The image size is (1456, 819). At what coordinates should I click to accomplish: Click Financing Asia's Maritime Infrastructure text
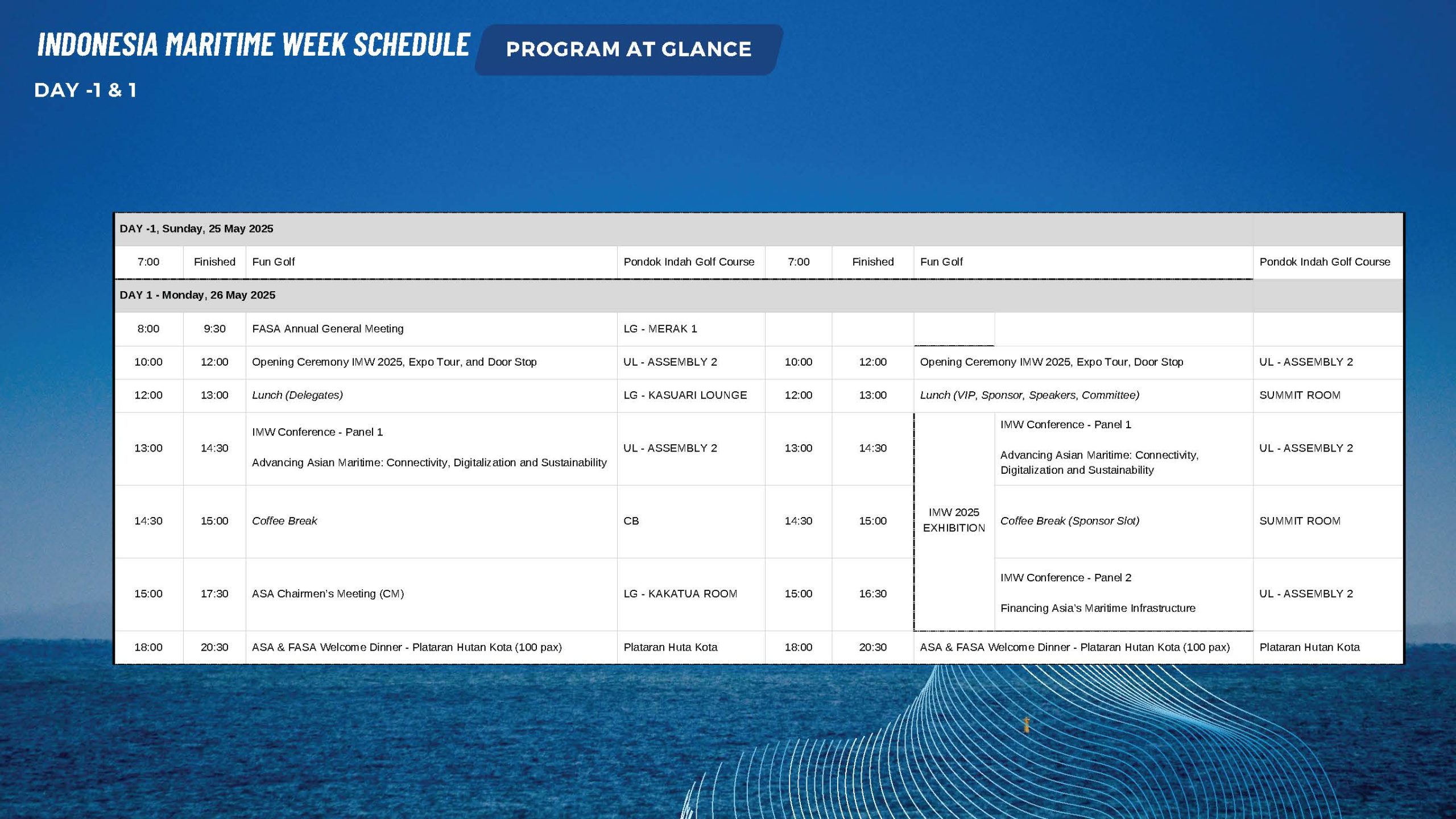point(1098,609)
